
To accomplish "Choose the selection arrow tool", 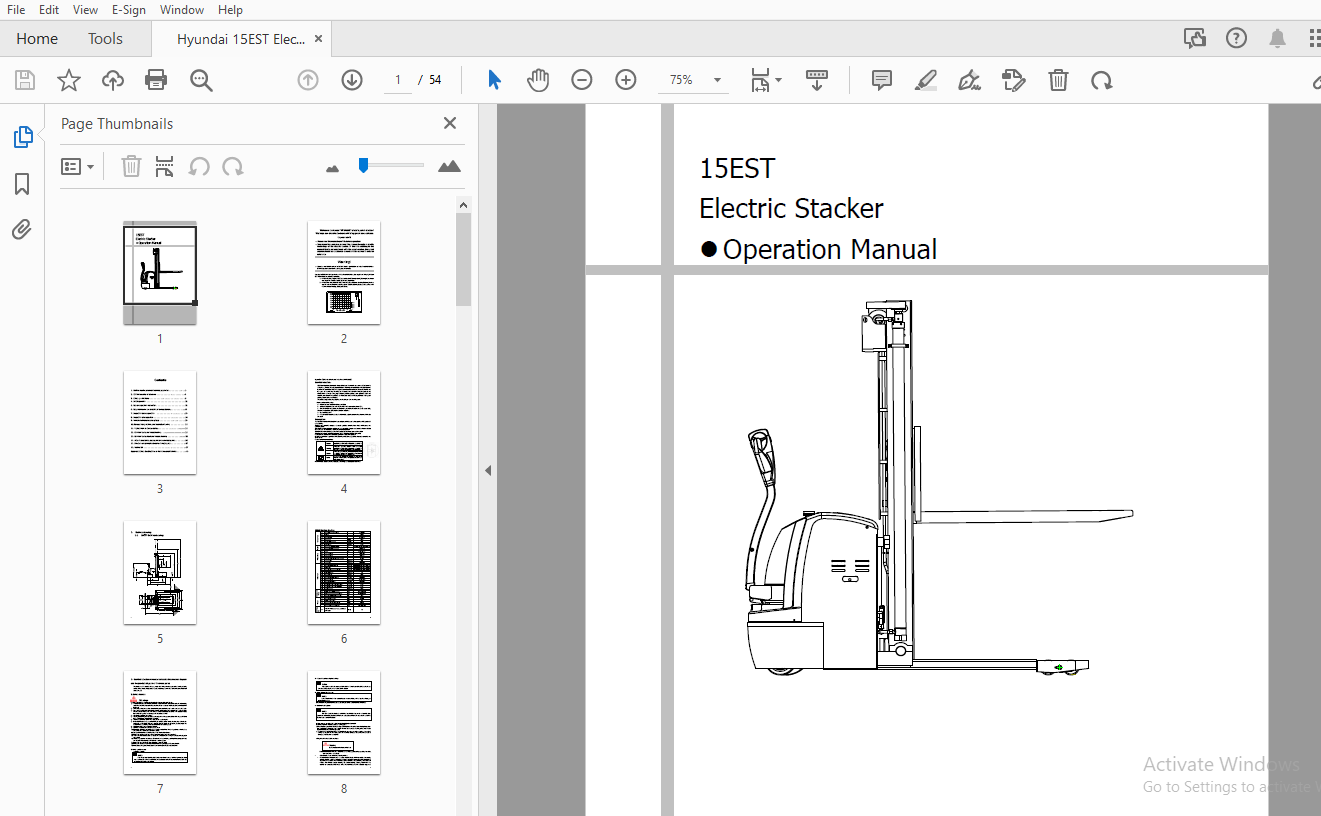I will pos(494,80).
